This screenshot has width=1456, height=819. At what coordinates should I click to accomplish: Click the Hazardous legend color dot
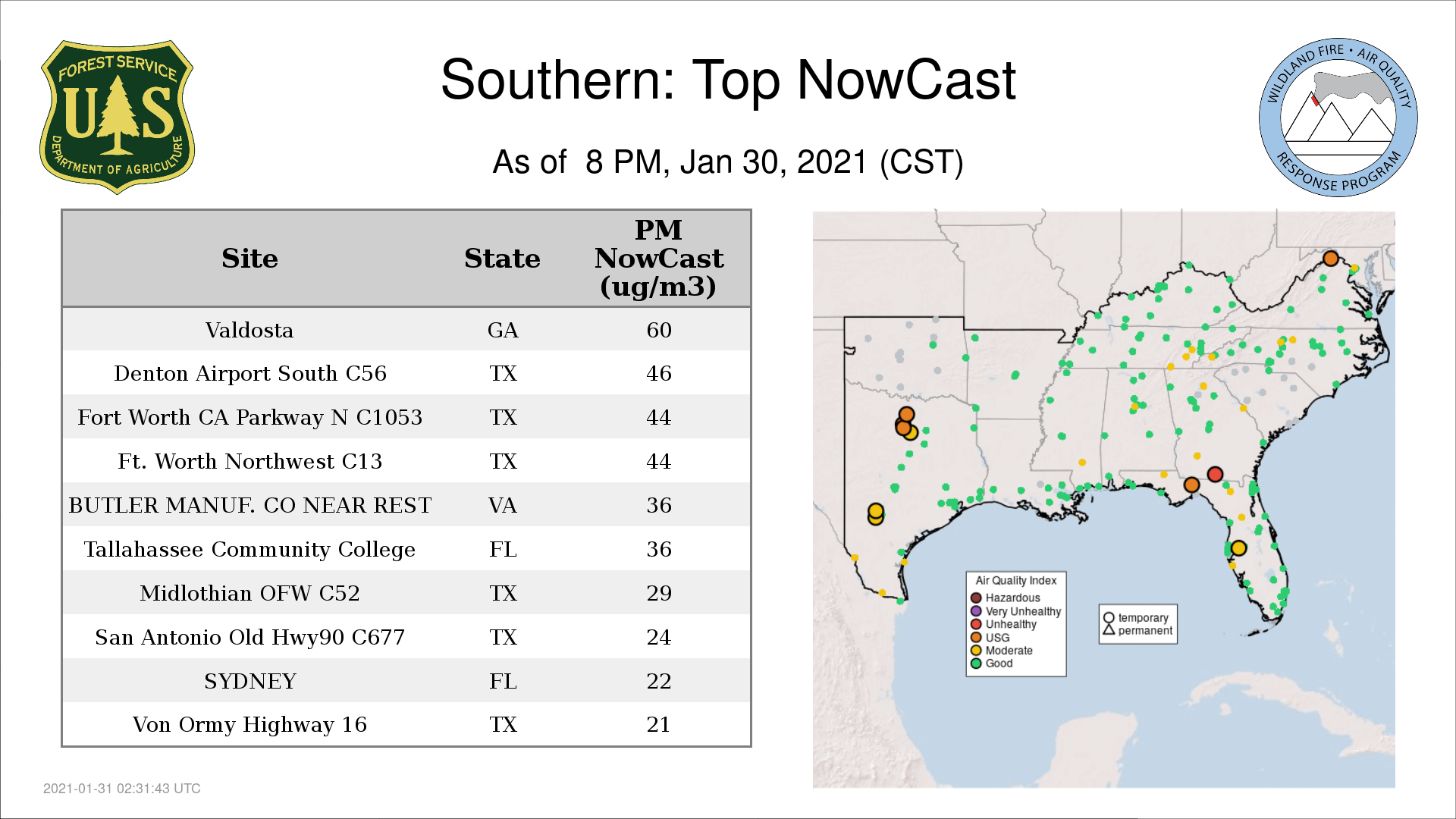tap(976, 598)
